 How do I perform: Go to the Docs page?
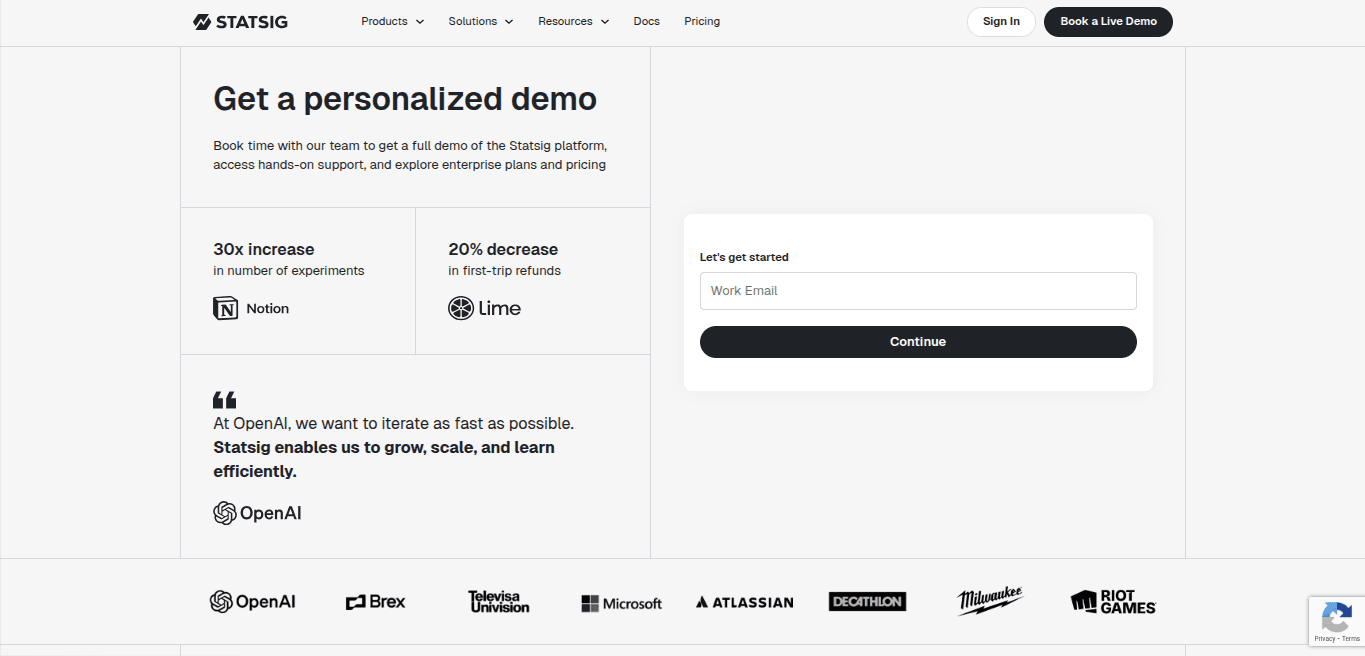pyautogui.click(x=646, y=21)
